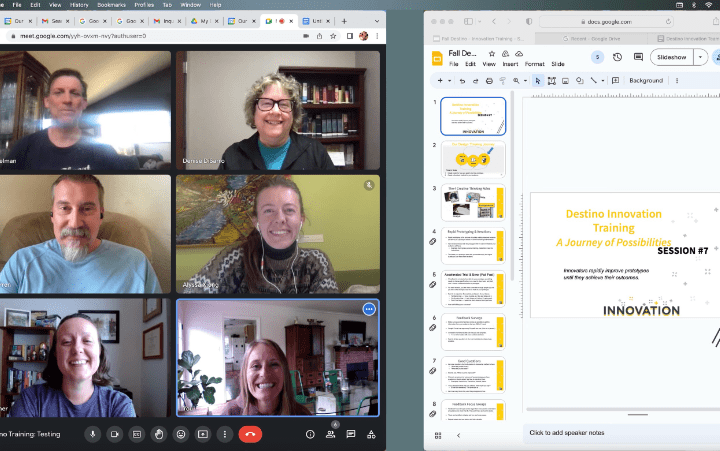
Task: Expand the Safari sidebar dropdown chevron
Action: coord(479,22)
